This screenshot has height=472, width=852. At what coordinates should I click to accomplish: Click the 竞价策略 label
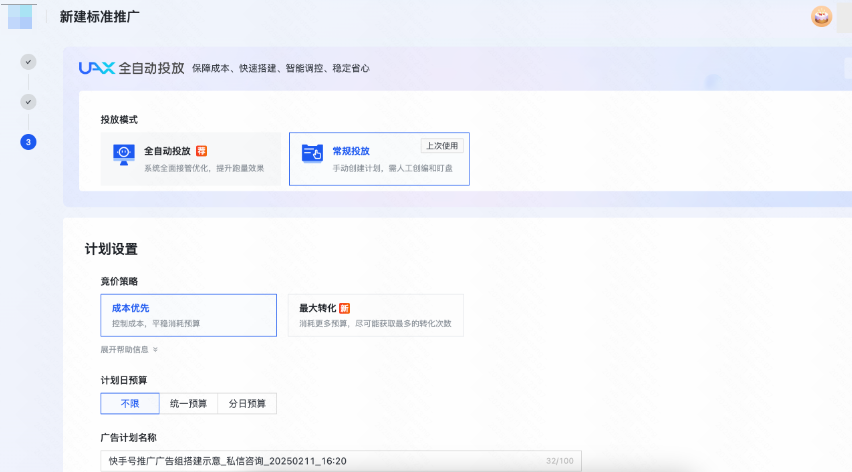(119, 281)
